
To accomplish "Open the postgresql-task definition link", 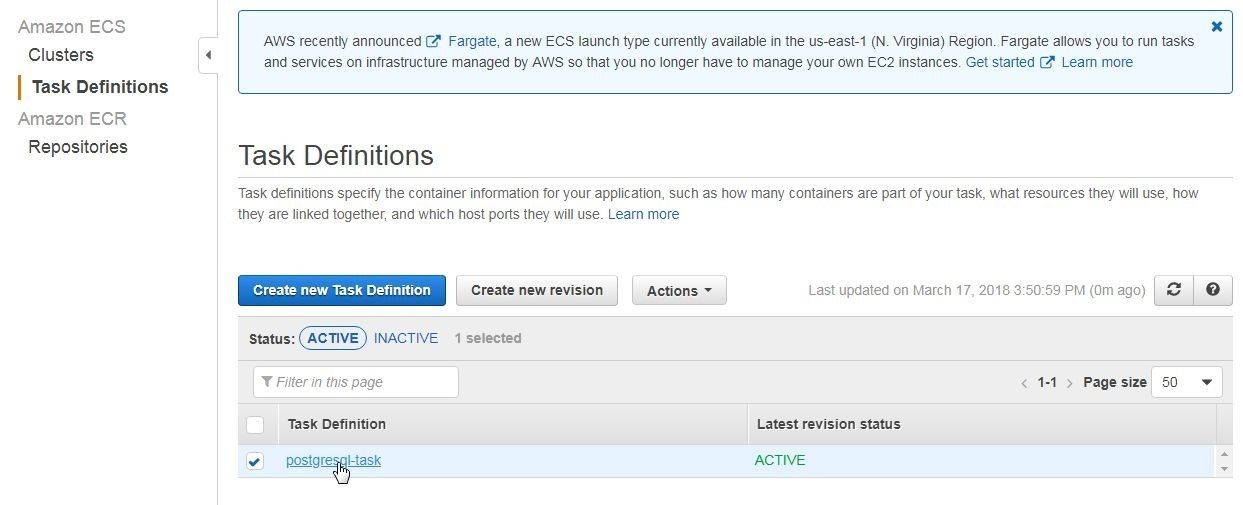I will [333, 460].
